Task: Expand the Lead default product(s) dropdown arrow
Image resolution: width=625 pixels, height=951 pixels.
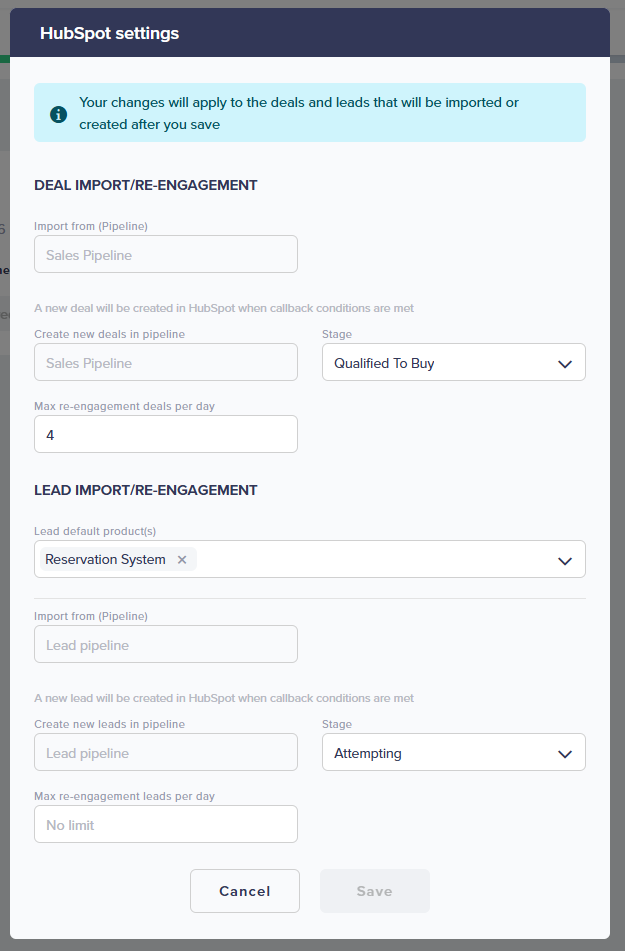Action: (564, 560)
